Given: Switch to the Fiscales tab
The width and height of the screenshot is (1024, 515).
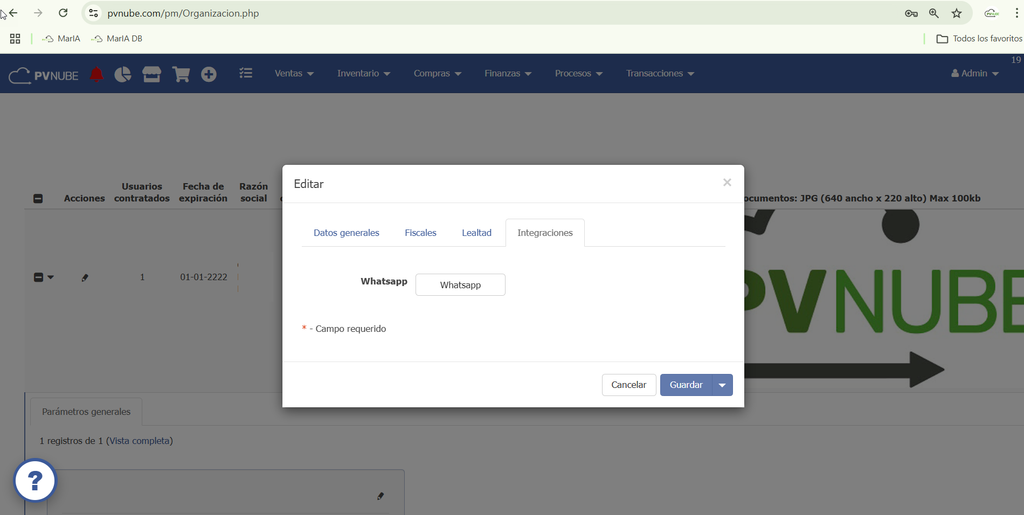Looking at the screenshot, I should coord(421,233).
